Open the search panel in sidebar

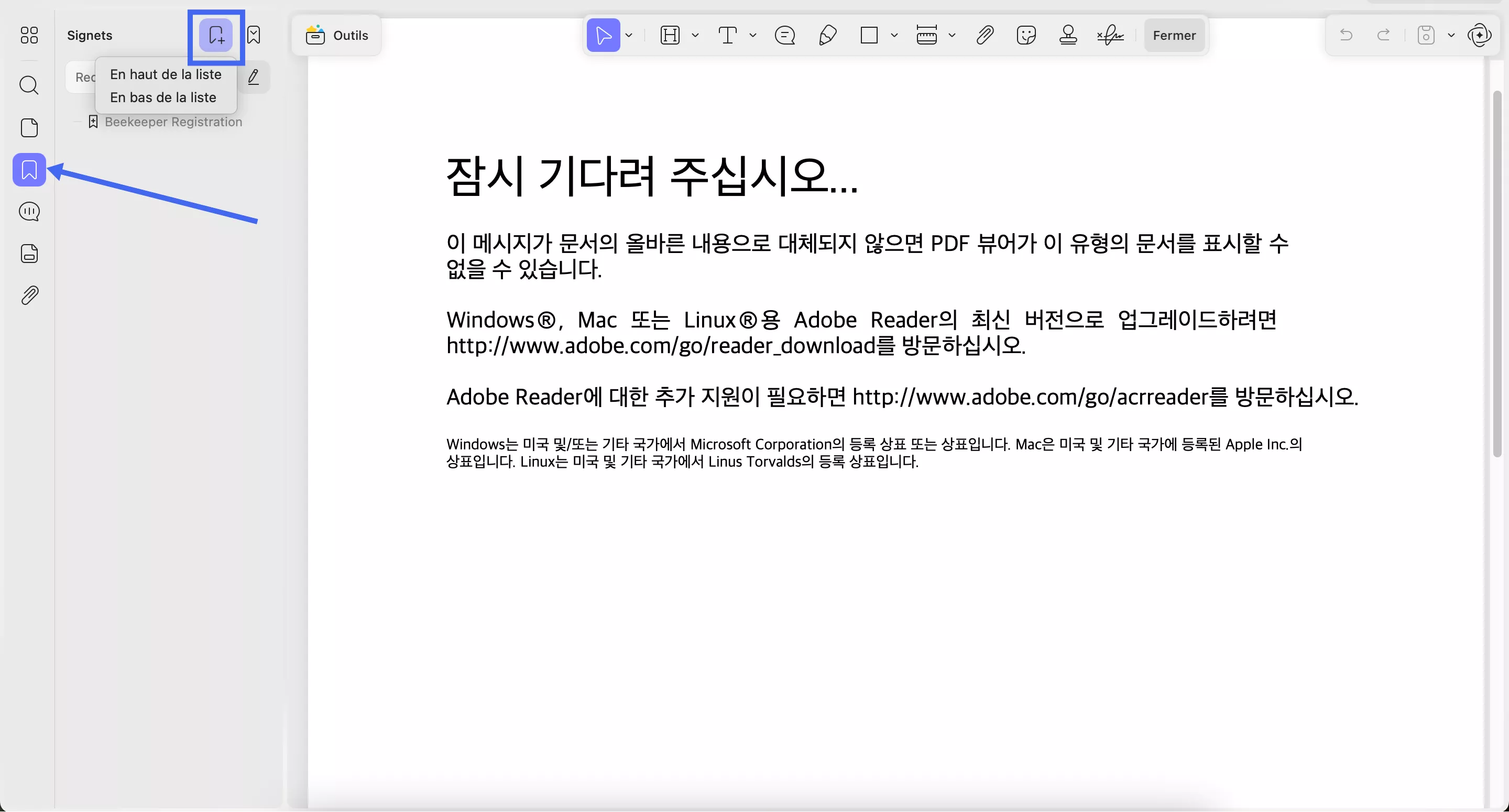(29, 85)
